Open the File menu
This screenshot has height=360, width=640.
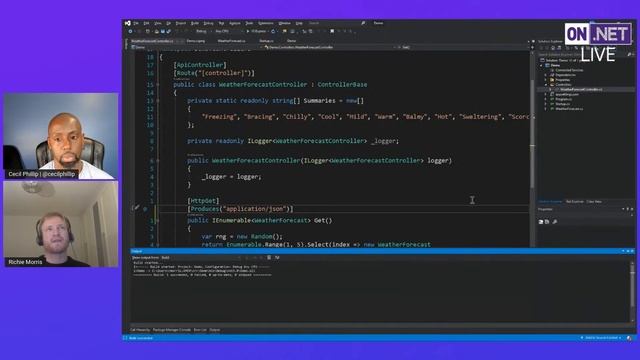[x=136, y=23]
